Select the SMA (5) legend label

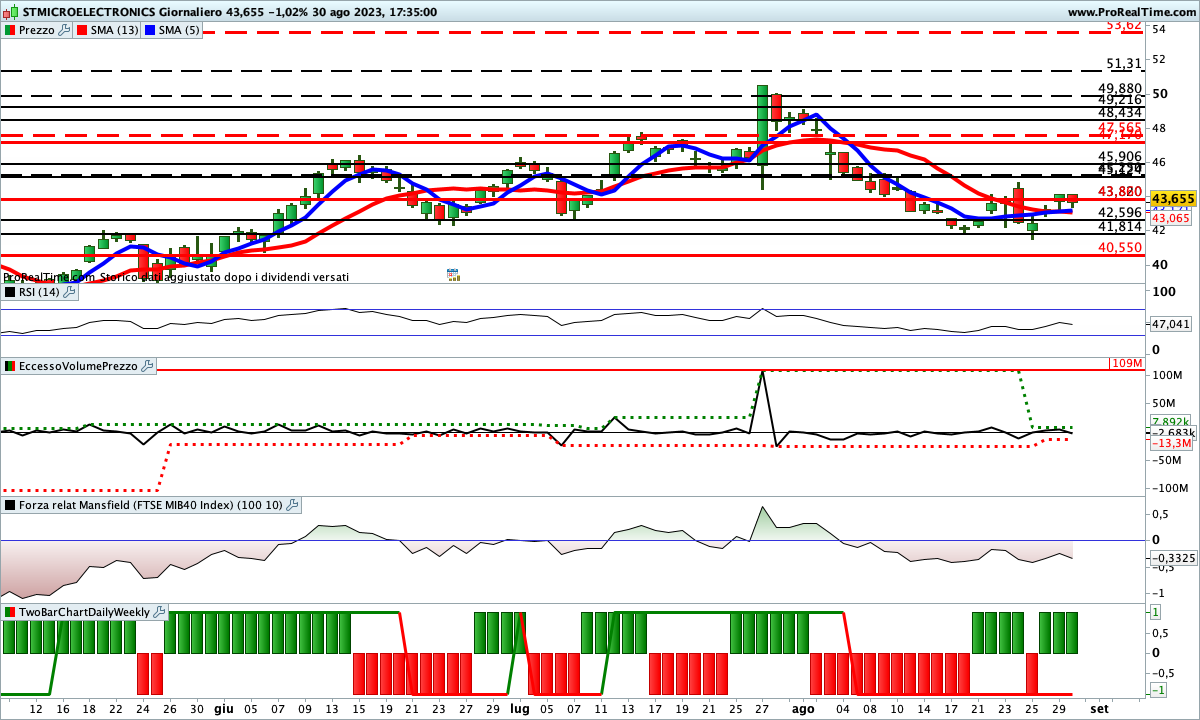[x=178, y=30]
